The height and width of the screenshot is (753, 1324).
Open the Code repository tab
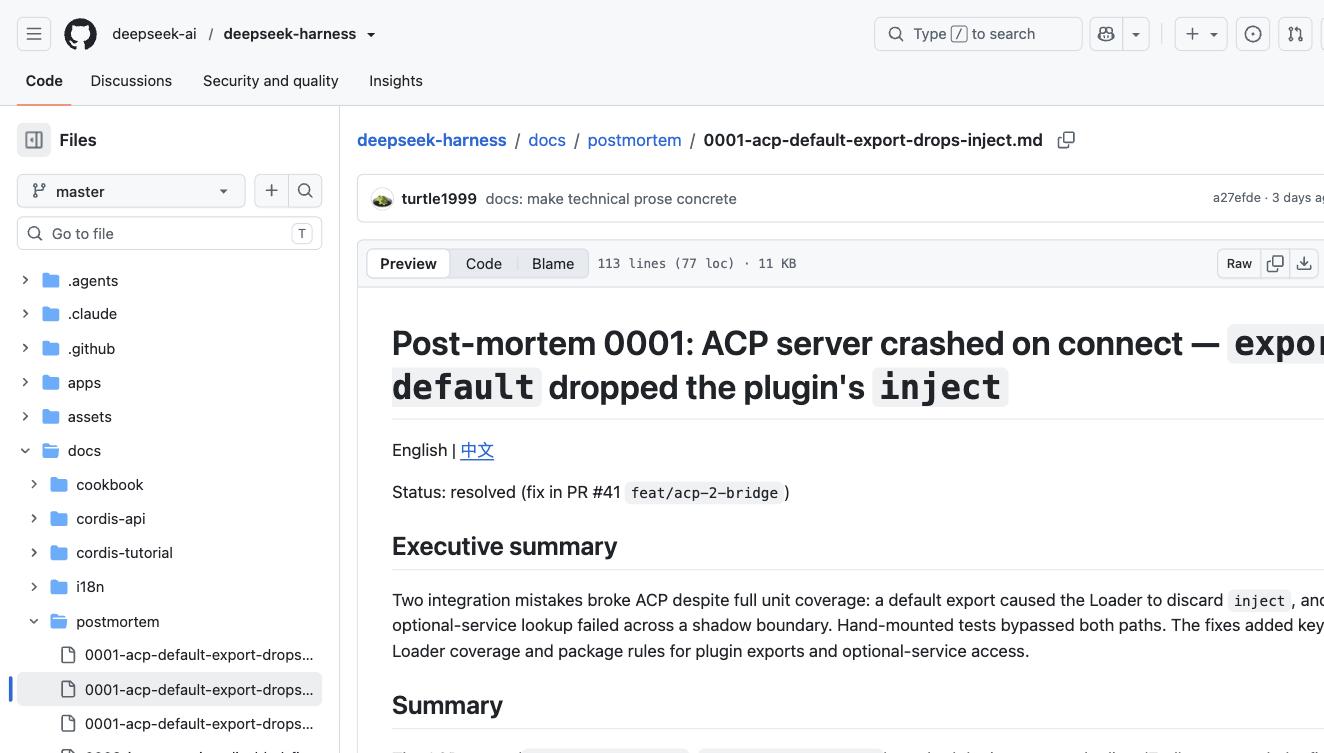tap(44, 81)
